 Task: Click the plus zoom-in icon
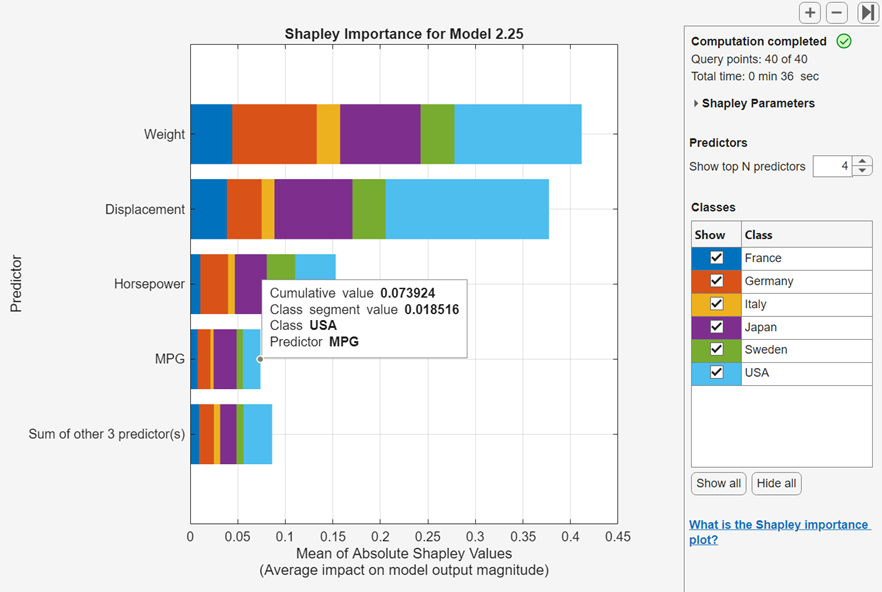[810, 13]
